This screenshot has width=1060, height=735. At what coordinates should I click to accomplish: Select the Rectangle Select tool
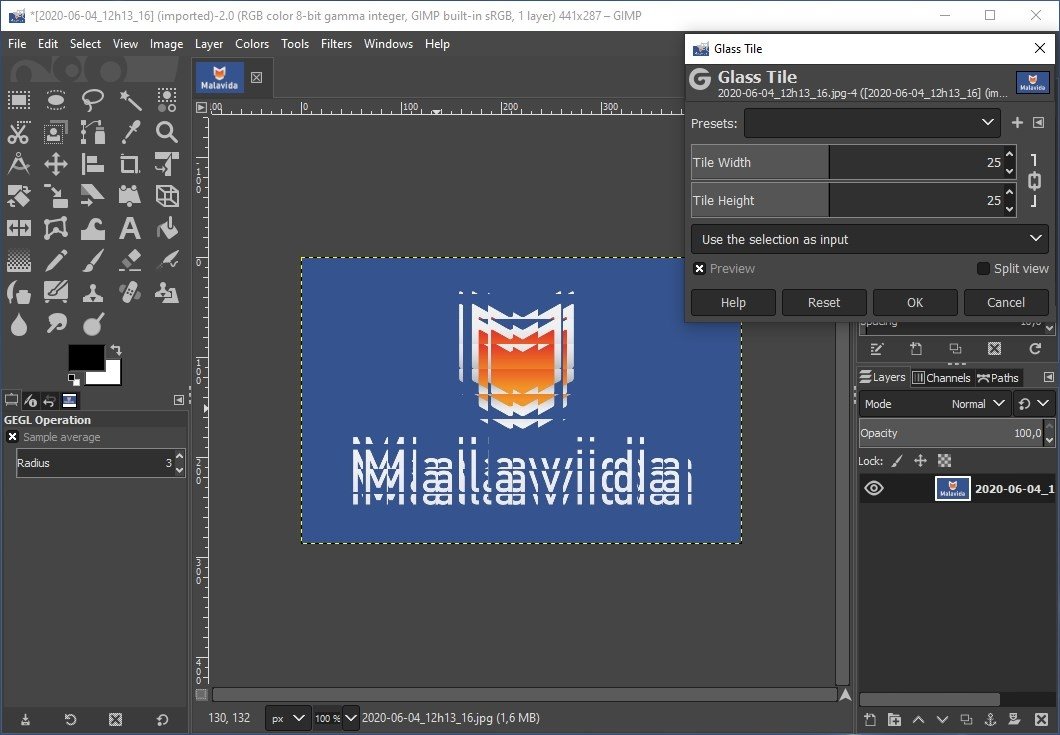click(19, 100)
